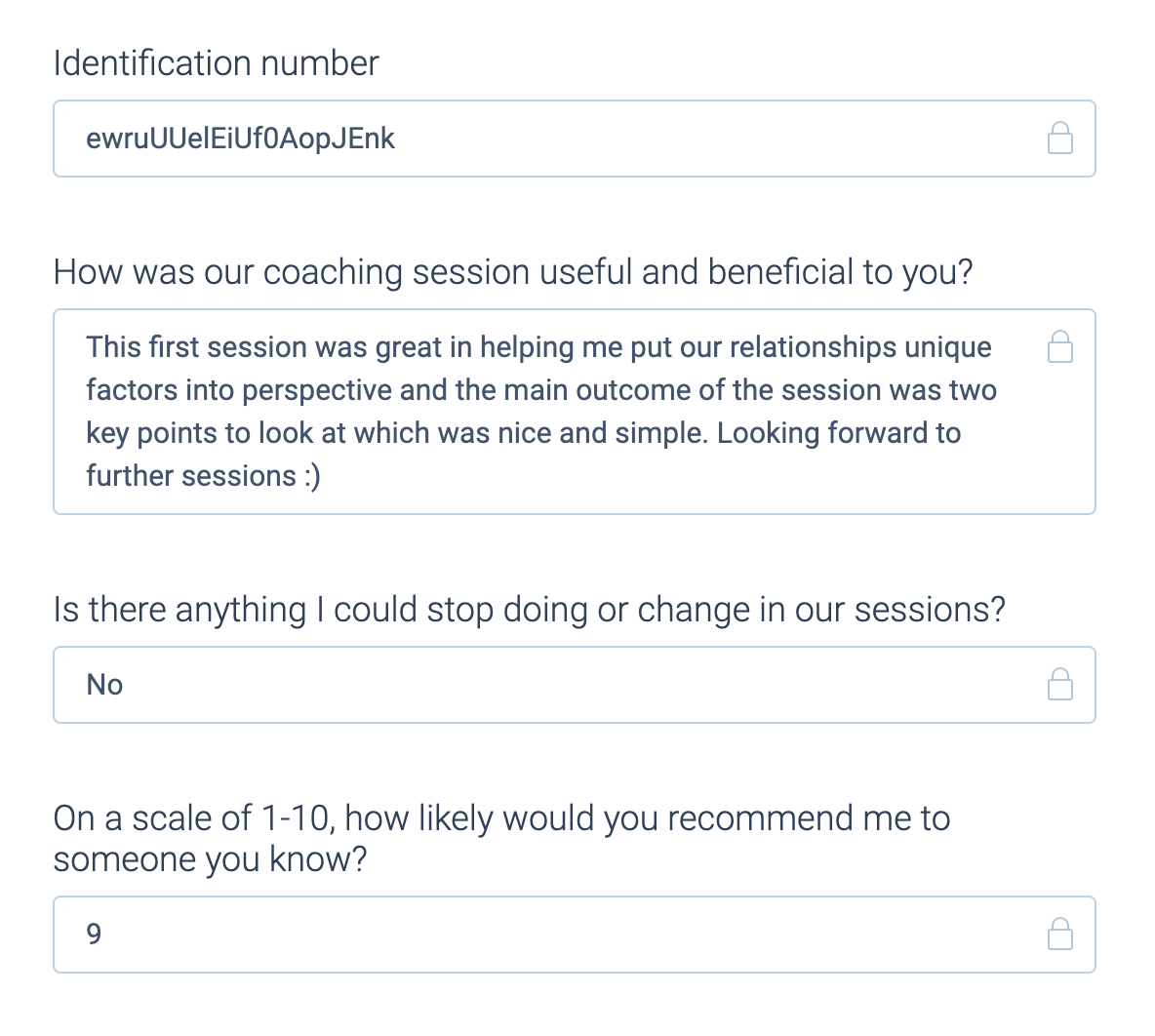
Task: Click the value 9 in the recommendation field
Action: [94, 935]
